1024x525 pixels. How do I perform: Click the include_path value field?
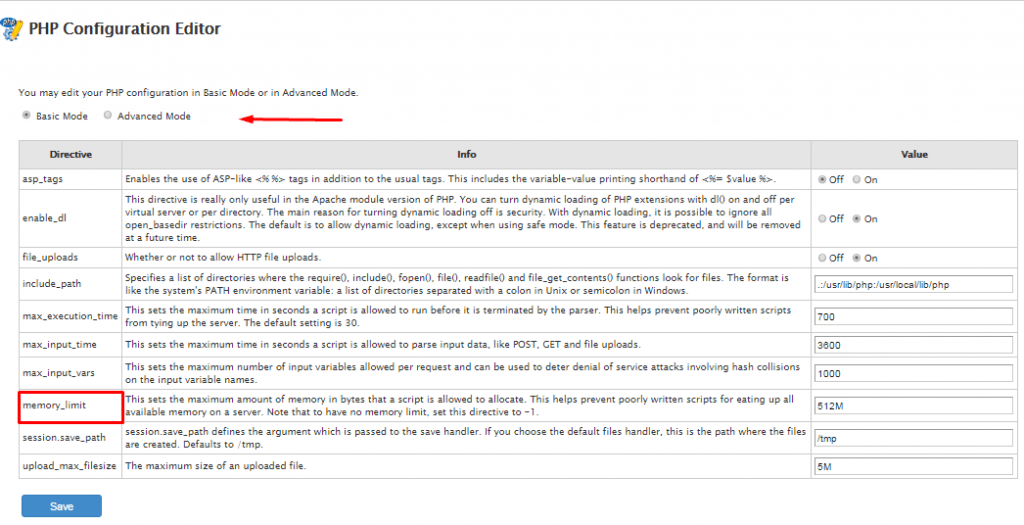(914, 285)
